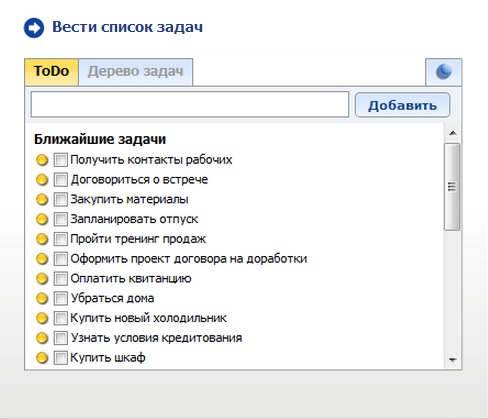Click the blue arrow icon beside Вести список задач
488x419 pixels.
coord(34,28)
